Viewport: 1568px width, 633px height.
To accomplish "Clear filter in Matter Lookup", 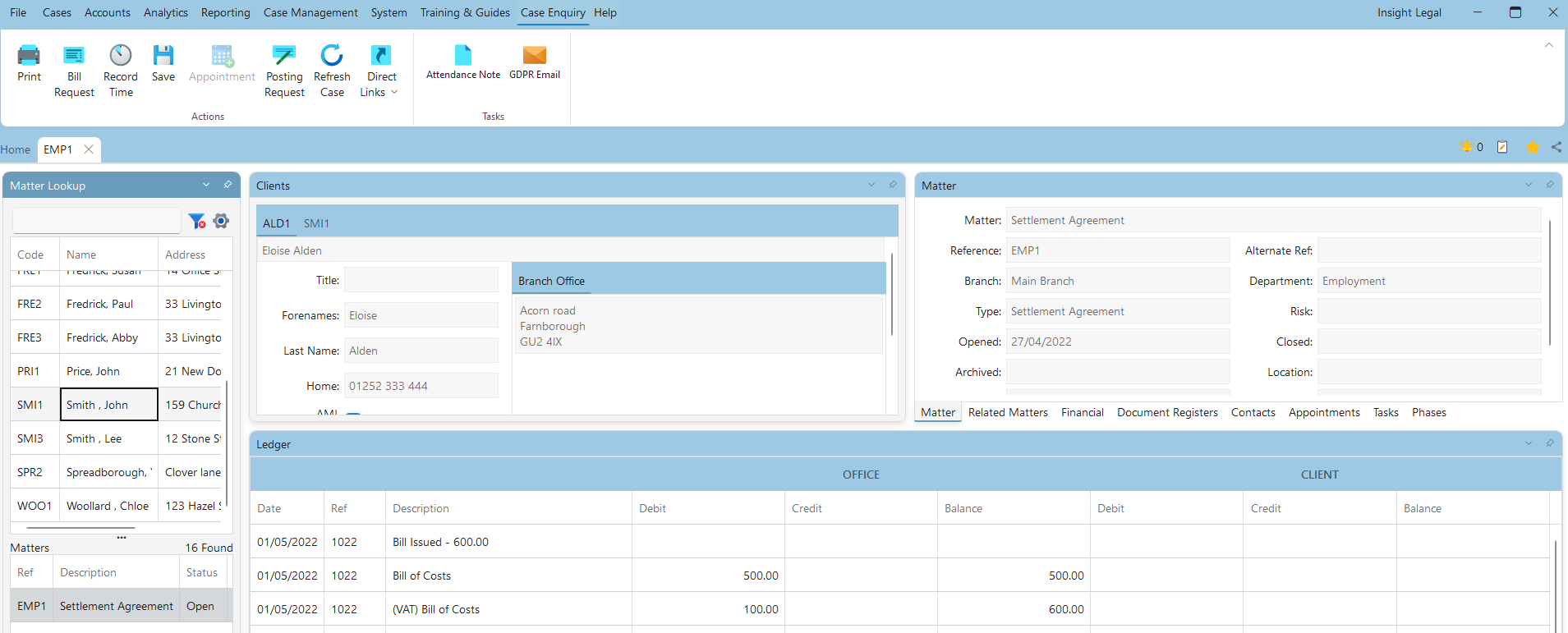I will [197, 221].
